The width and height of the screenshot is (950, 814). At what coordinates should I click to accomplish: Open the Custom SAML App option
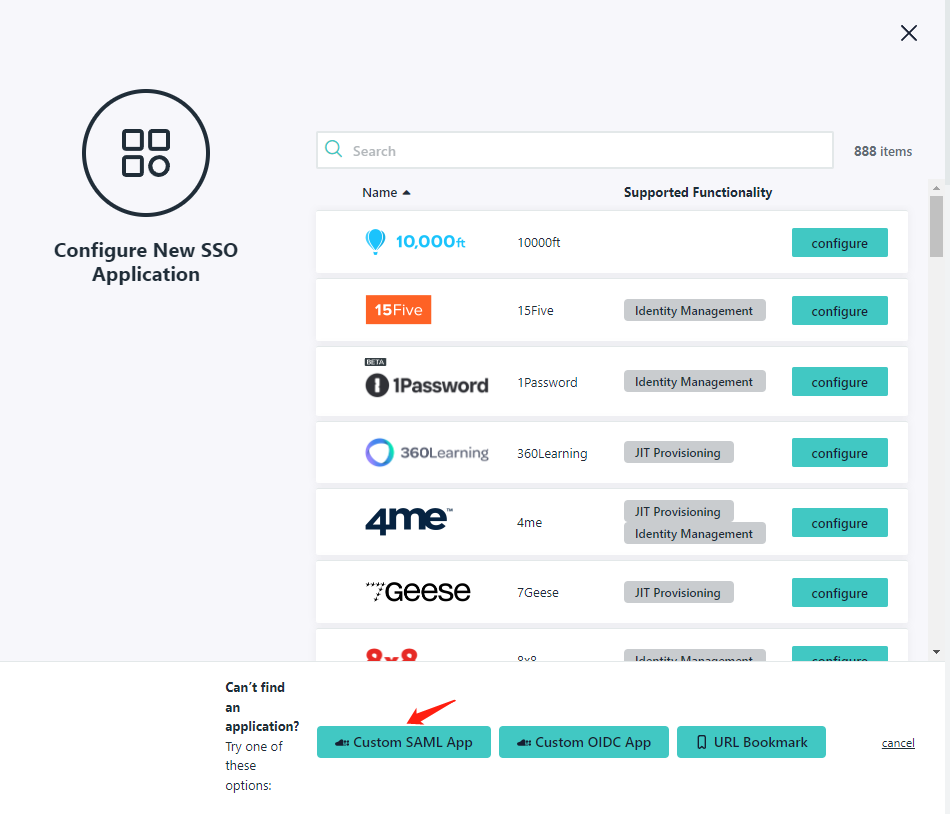click(403, 742)
